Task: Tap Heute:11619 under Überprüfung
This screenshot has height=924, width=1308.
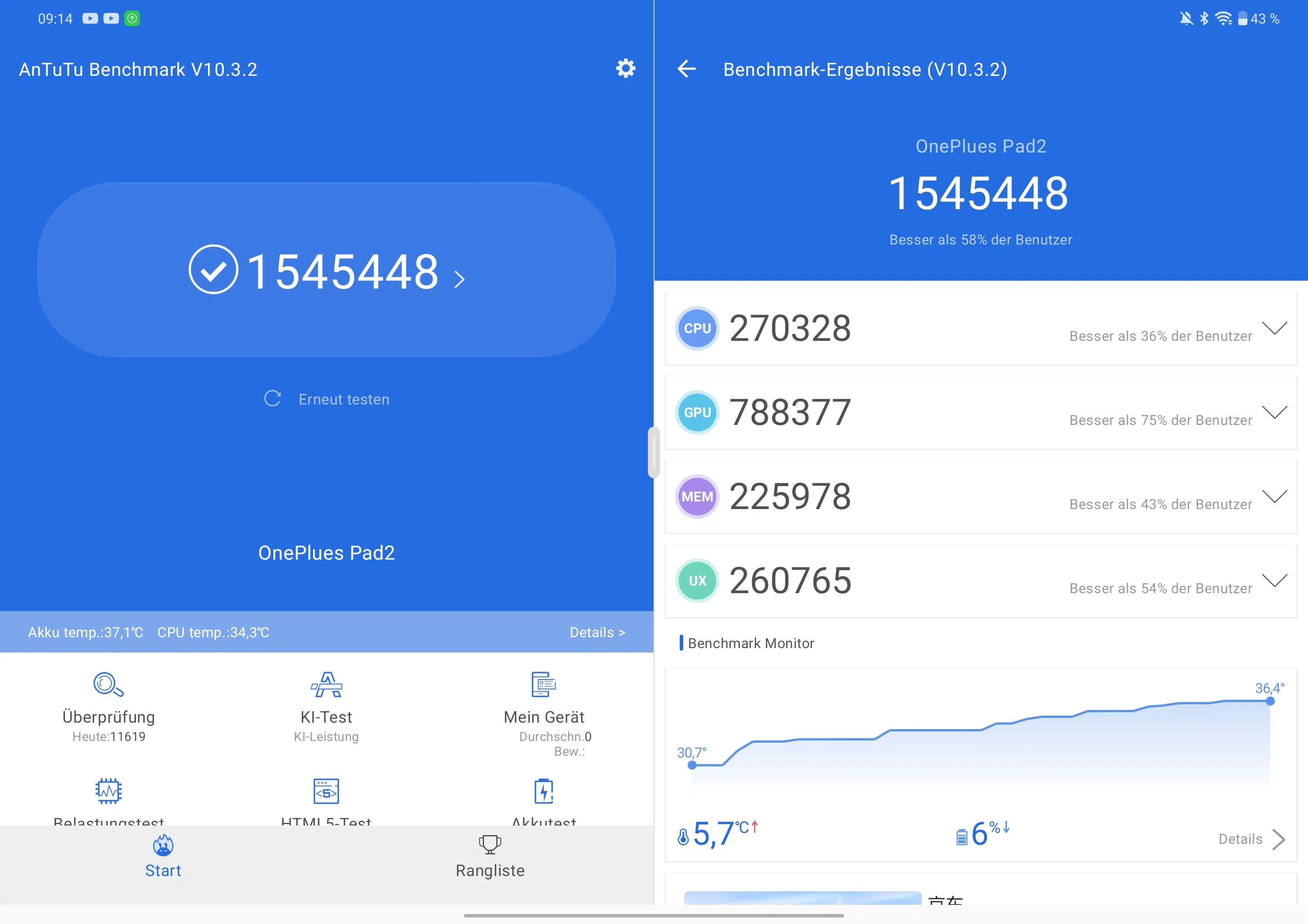Action: (108, 737)
